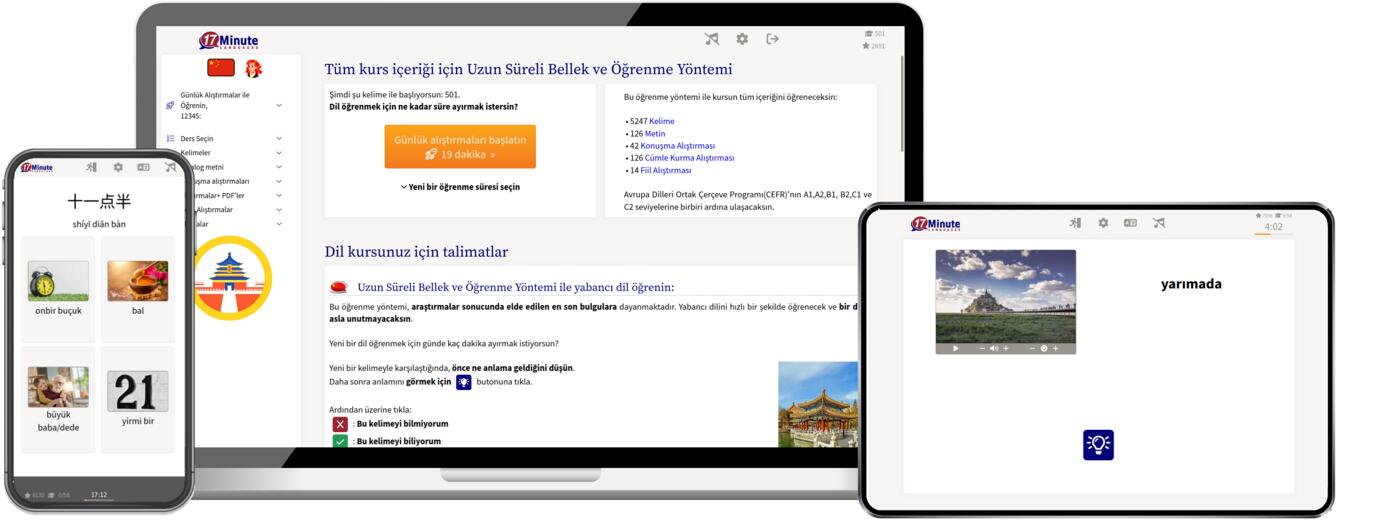Click the exit icon in tablet header
The height and width of the screenshot is (532, 1400).
click(1075, 223)
